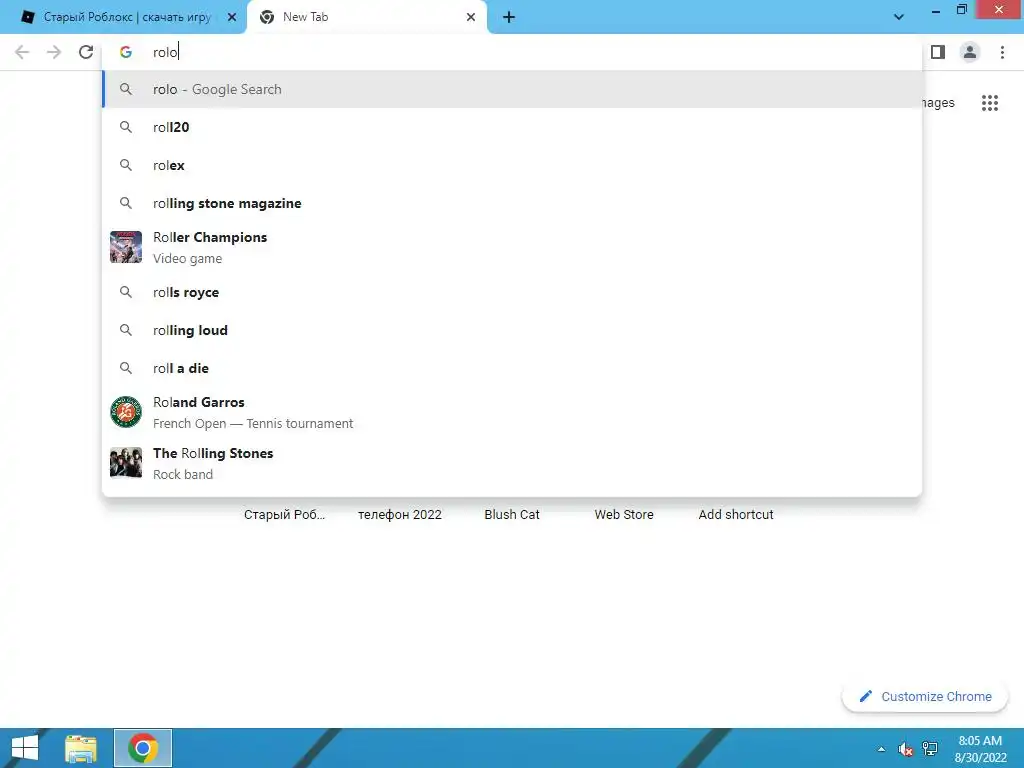Open the Blush Cat shortcut
Screen dimensions: 1024x768
click(512, 515)
